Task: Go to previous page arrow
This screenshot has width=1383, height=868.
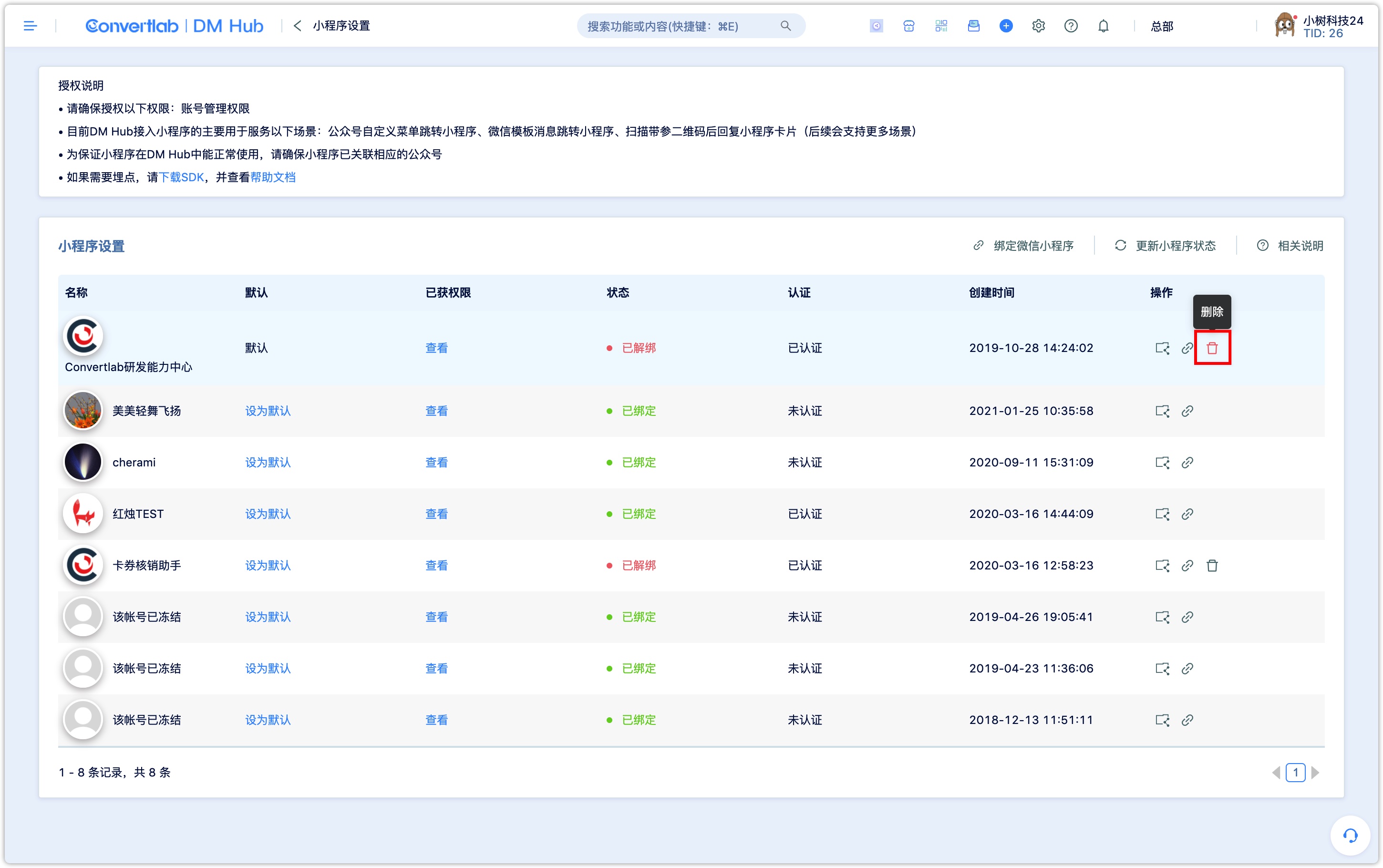Action: point(1276,773)
